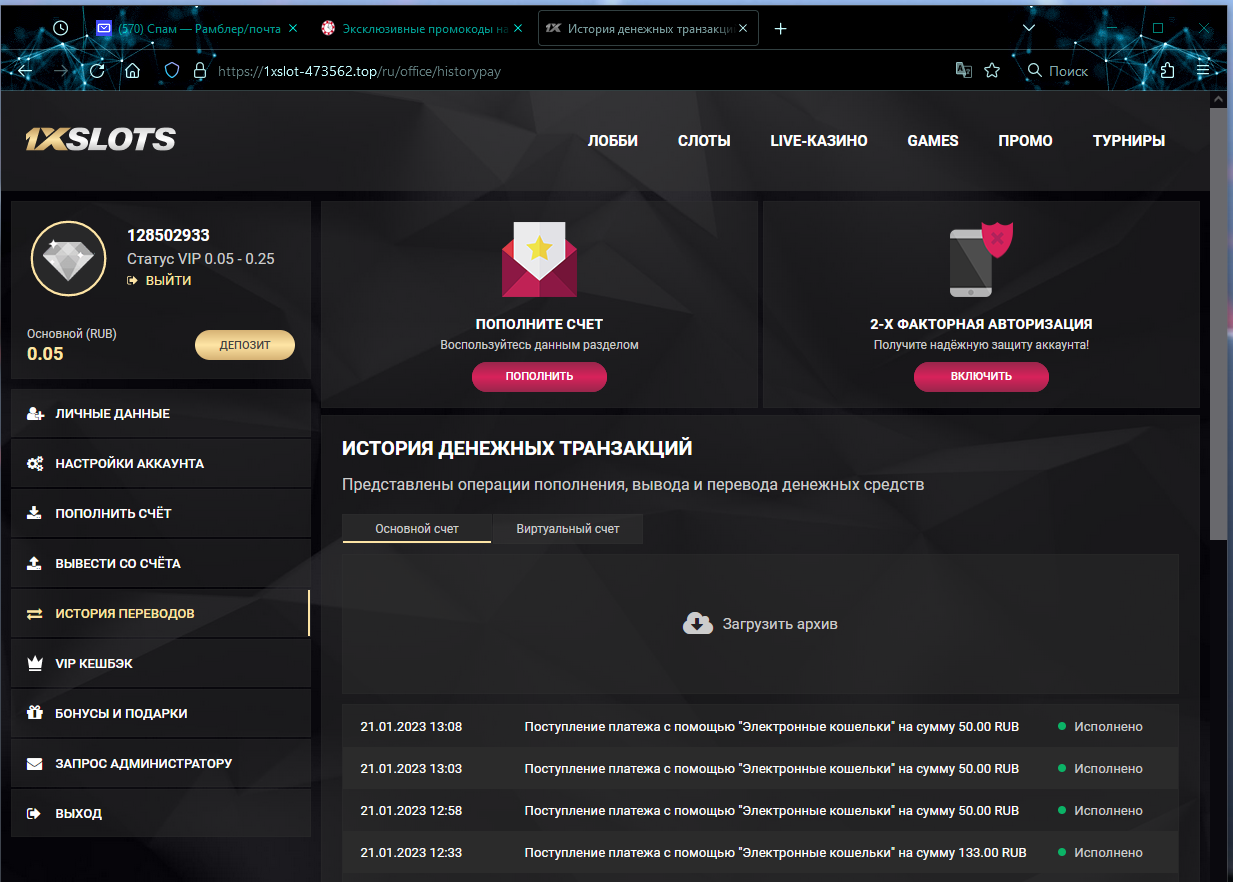Click the Вывести со счёта upload icon

tap(35, 564)
